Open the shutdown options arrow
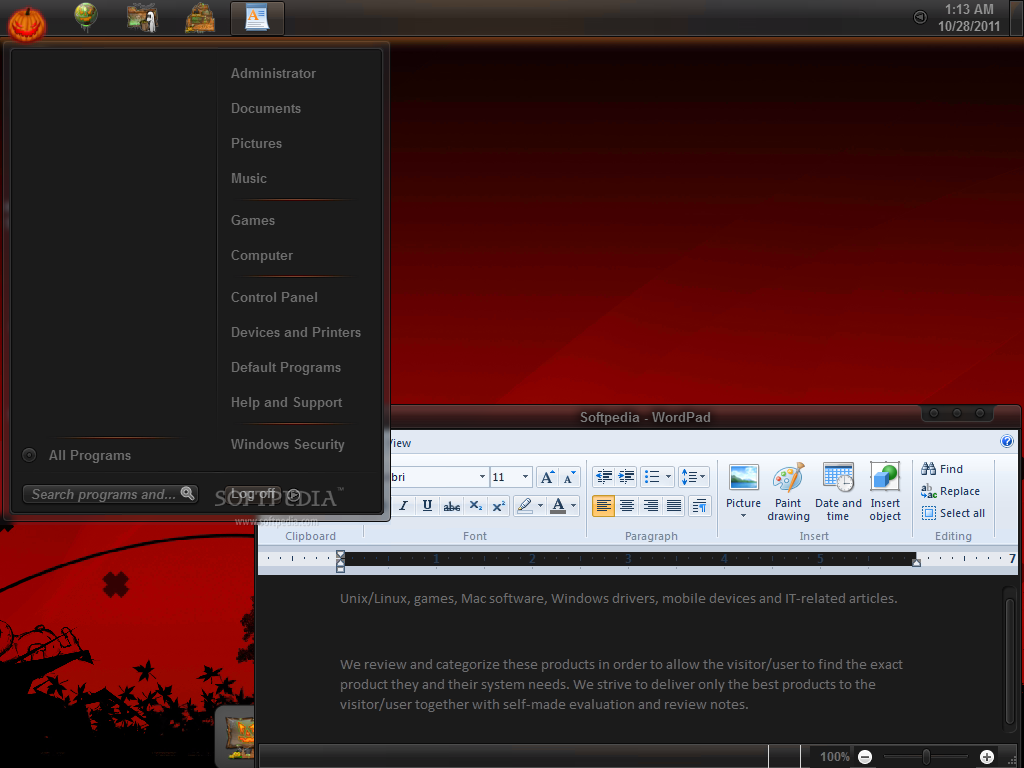Image resolution: width=1024 pixels, height=768 pixels. (x=294, y=495)
